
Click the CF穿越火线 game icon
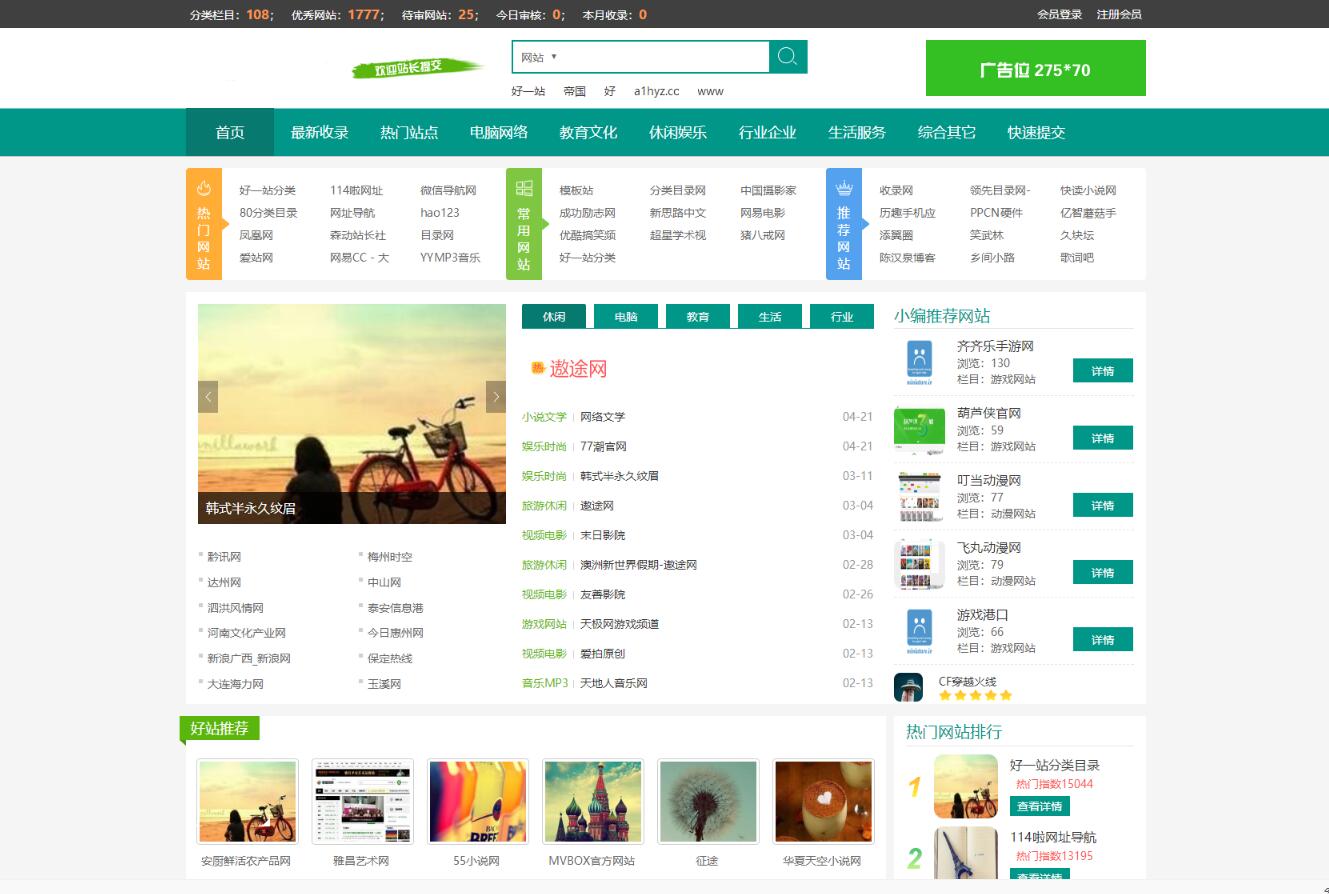[908, 687]
